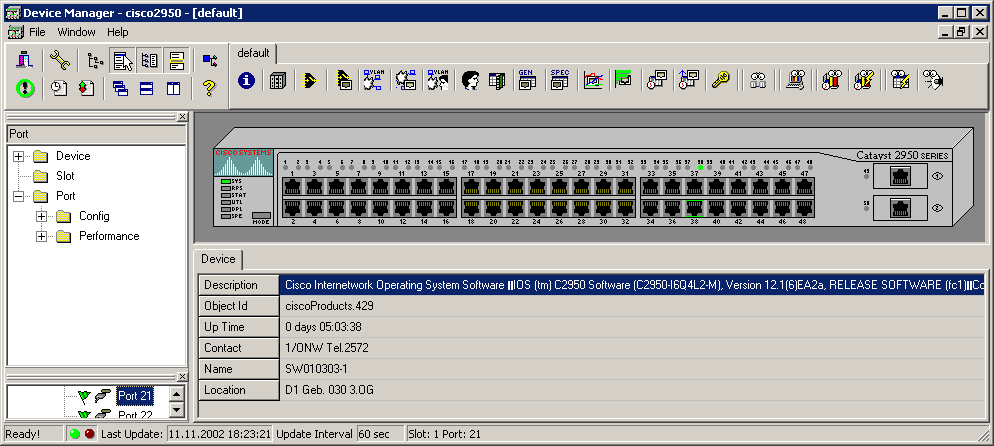Toggle the pressed list-with-cursor view button
Screen dimensions: 994x446
tap(122, 60)
